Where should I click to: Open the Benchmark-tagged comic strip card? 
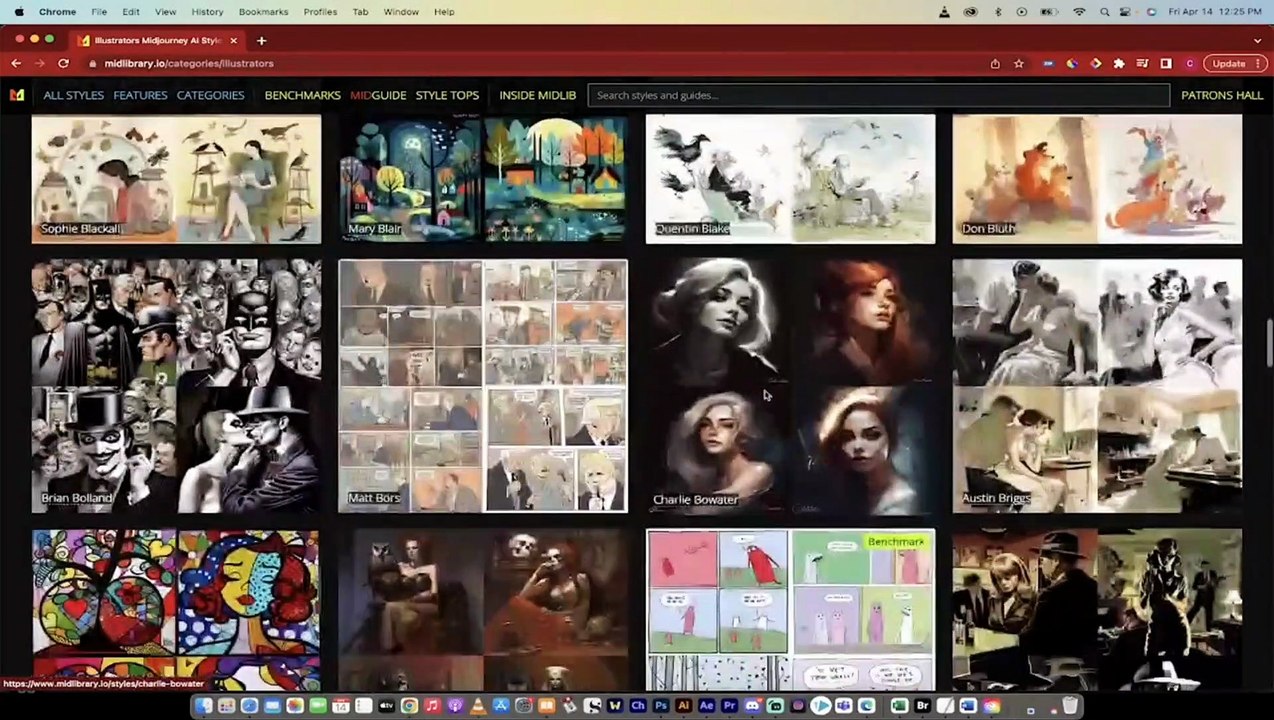[x=790, y=609]
